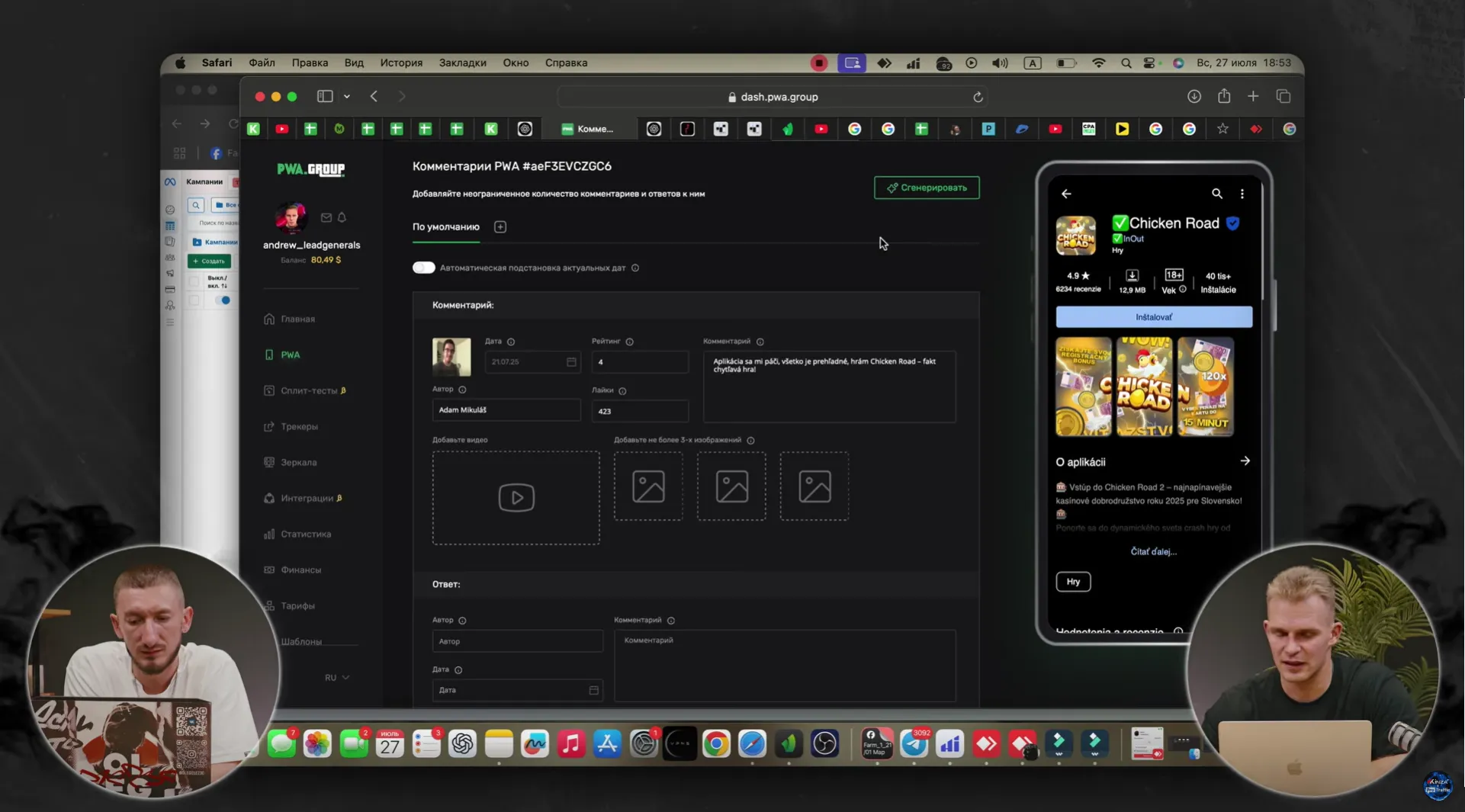Click the Сгенерировать button
The width and height of the screenshot is (1465, 812).
[927, 188]
